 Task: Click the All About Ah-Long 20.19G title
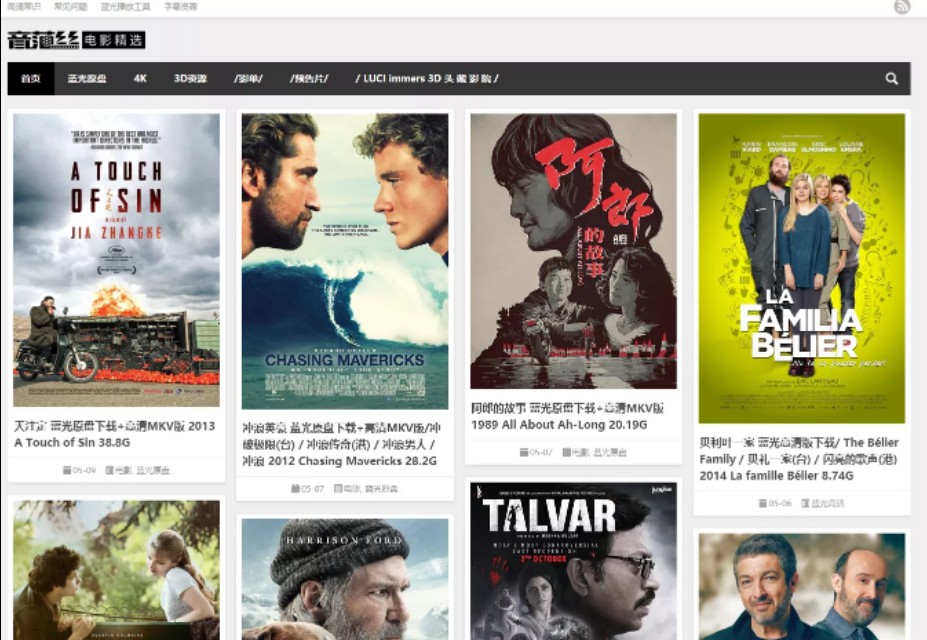[568, 417]
